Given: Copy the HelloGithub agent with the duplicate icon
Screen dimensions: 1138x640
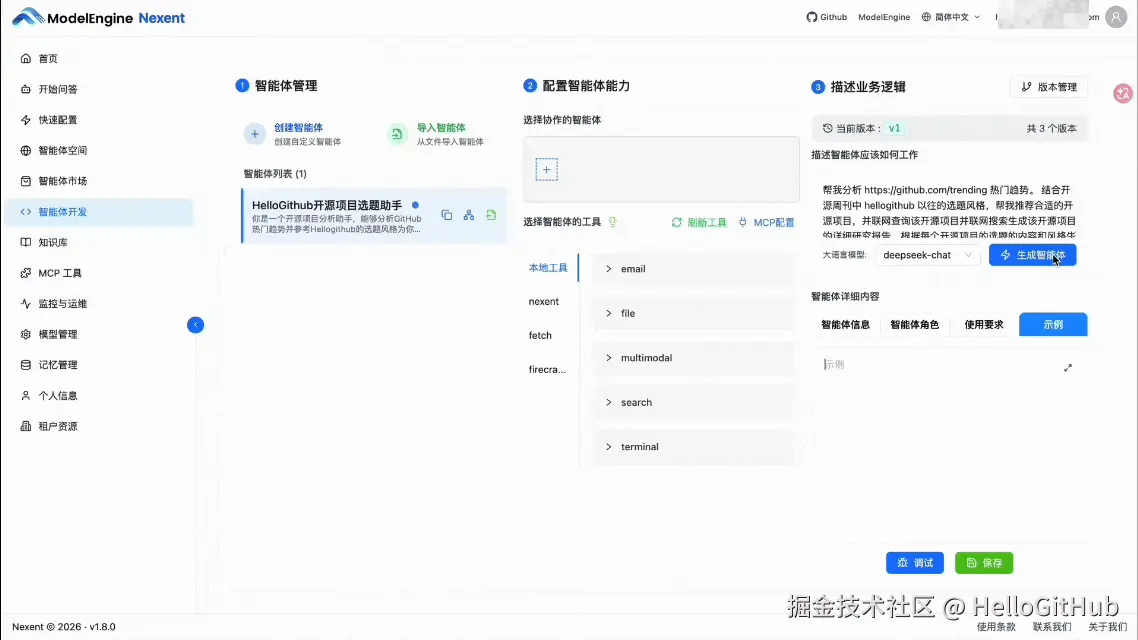Looking at the screenshot, I should pos(446,216).
